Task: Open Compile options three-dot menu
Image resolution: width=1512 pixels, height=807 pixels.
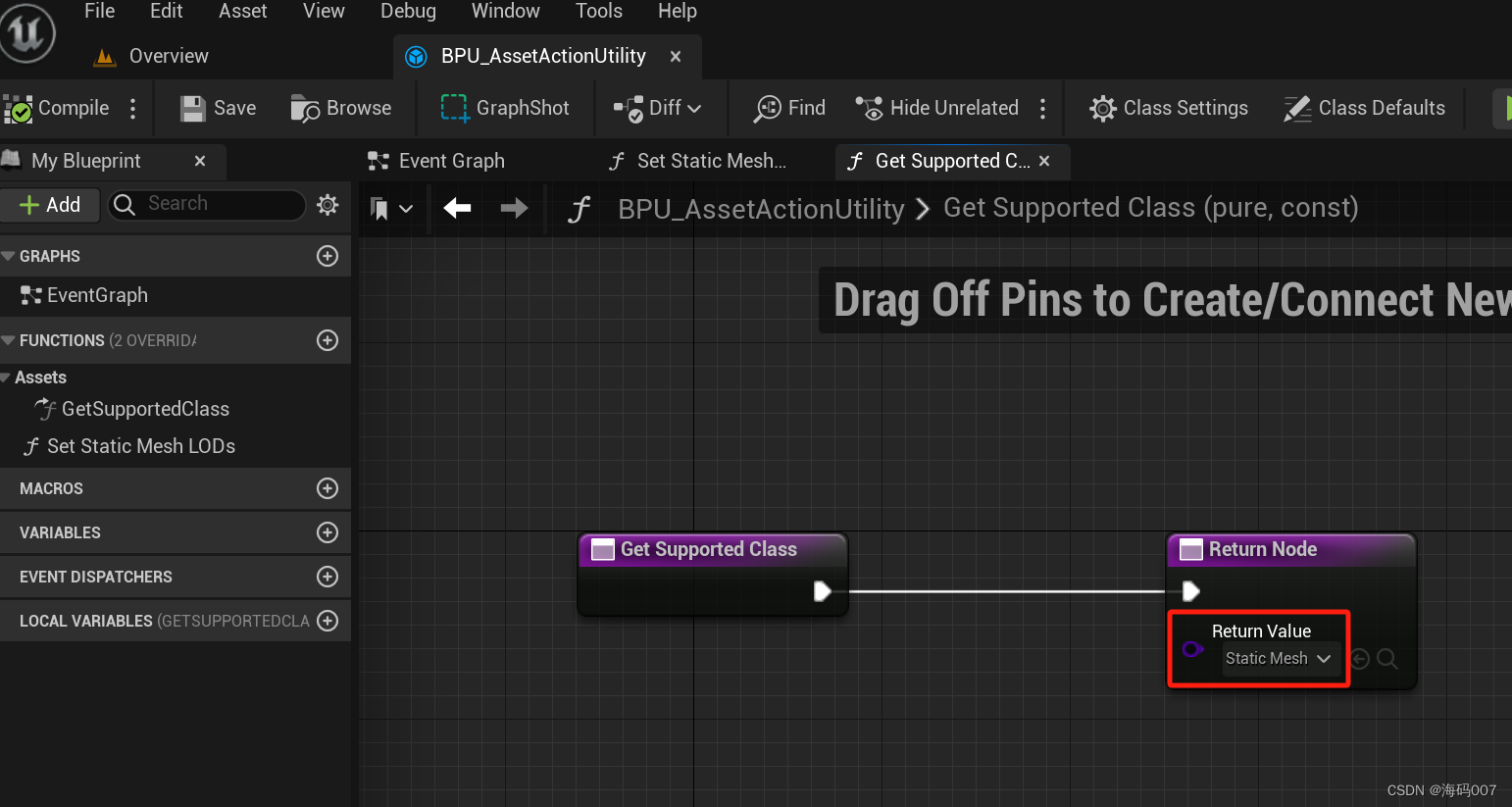Action: pyautogui.click(x=133, y=108)
